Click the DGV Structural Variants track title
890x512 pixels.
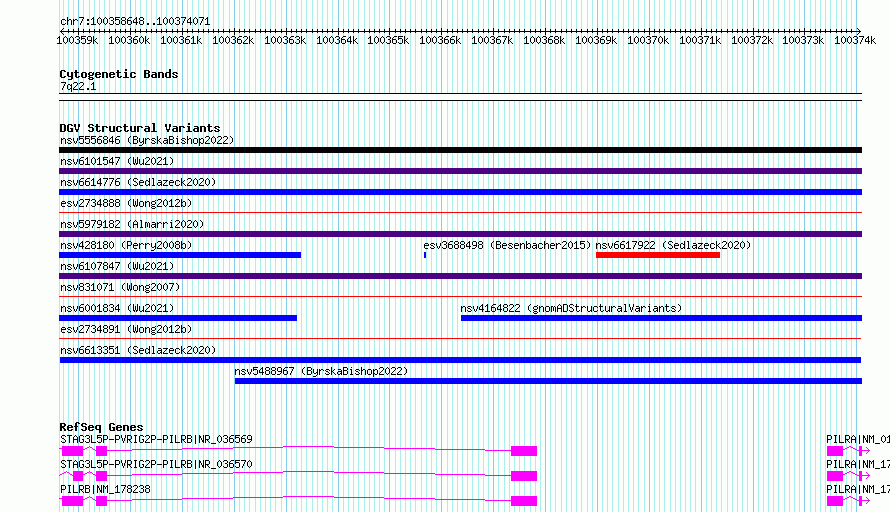(140, 128)
